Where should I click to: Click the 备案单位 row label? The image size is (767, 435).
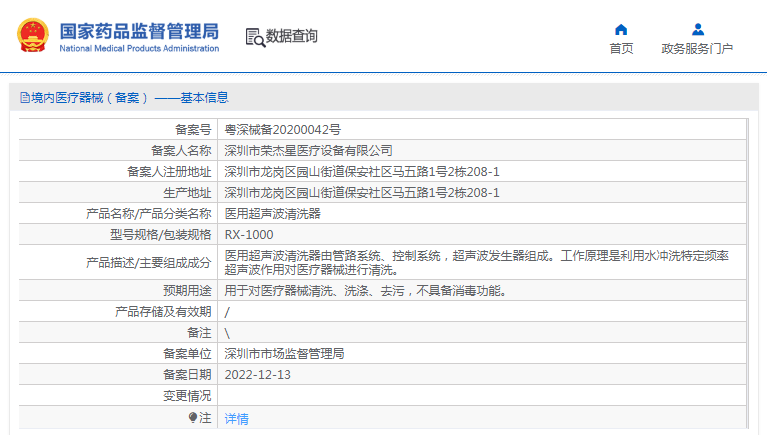(x=187, y=354)
